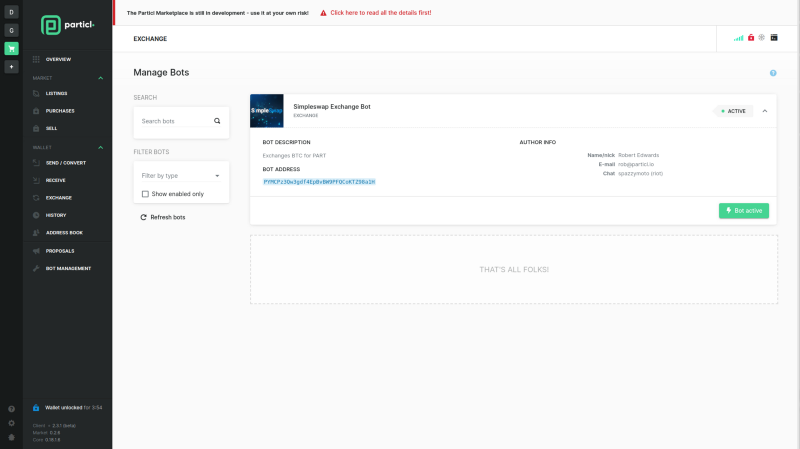Click the Listings tag icon
800x449 pixels.
(36, 93)
